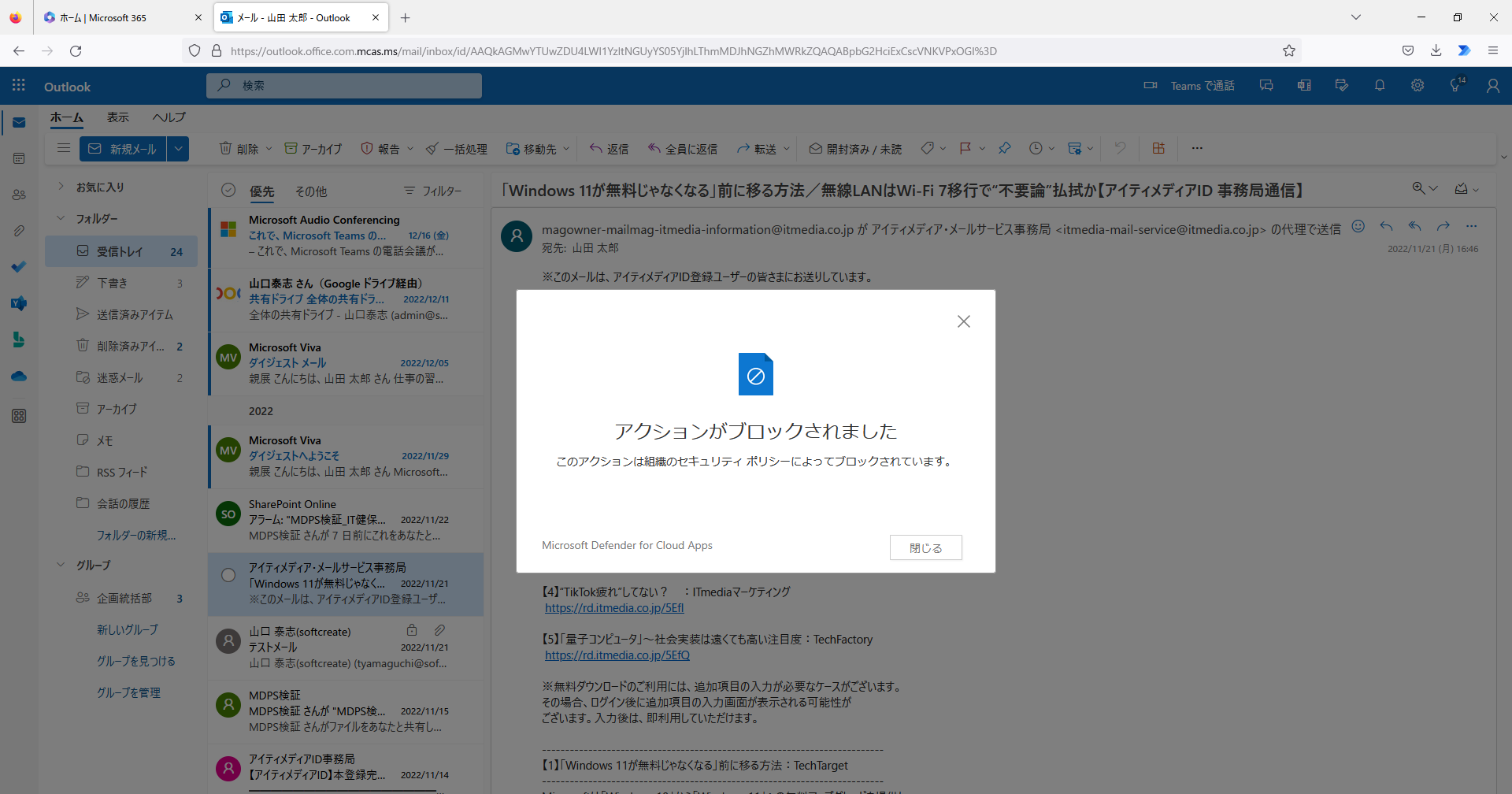Image resolution: width=1512 pixels, height=794 pixels.
Task: Expand 削除 dropdown arrow
Action: click(269, 148)
